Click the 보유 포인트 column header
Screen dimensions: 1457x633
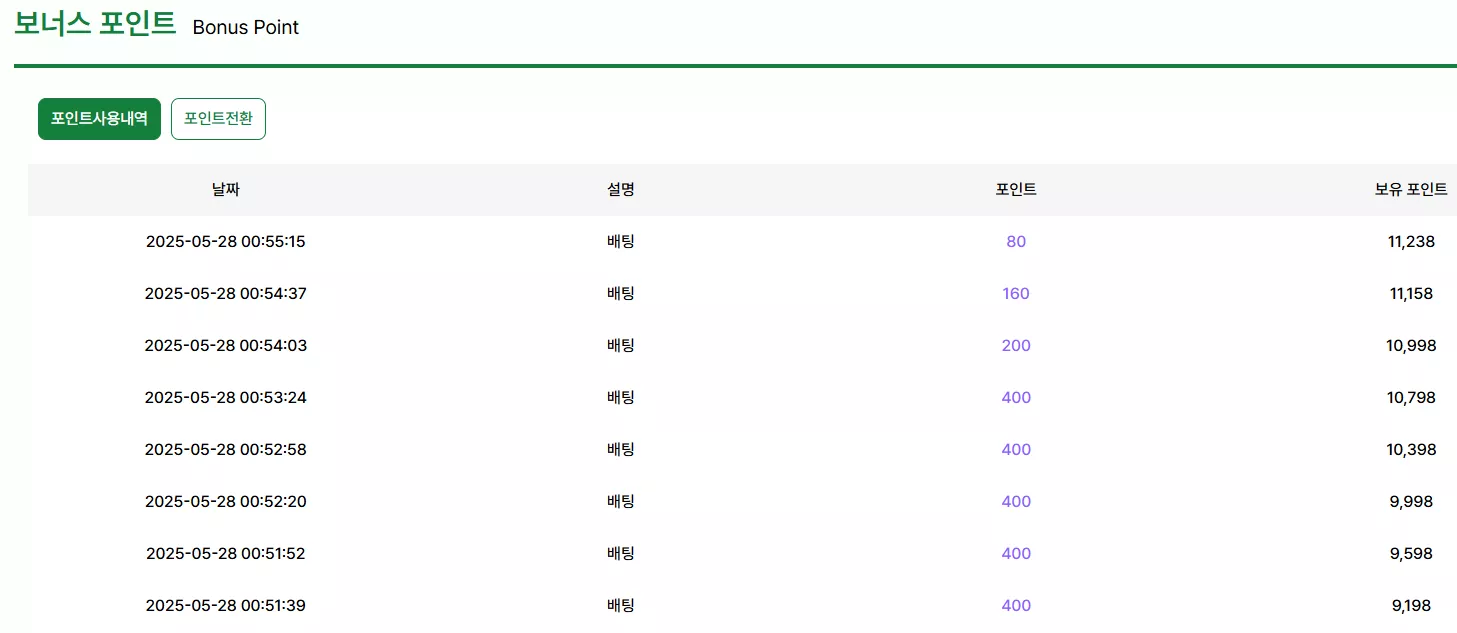(1411, 190)
